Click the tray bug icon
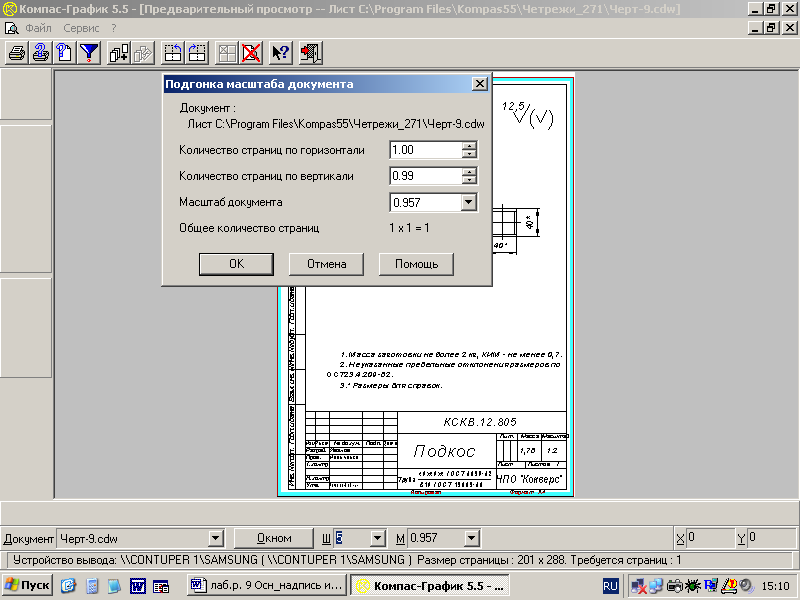 click(x=692, y=586)
